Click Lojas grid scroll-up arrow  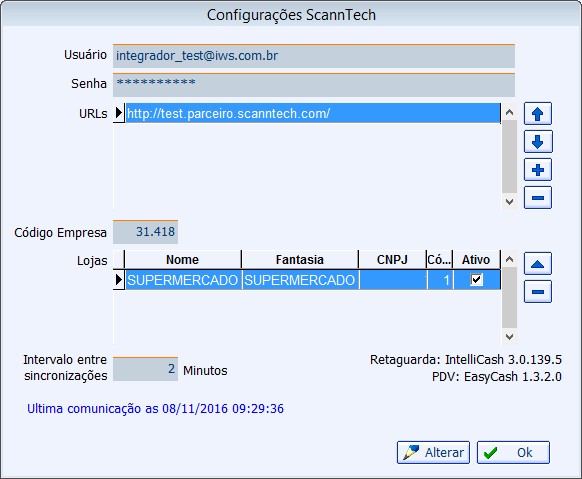(510, 259)
